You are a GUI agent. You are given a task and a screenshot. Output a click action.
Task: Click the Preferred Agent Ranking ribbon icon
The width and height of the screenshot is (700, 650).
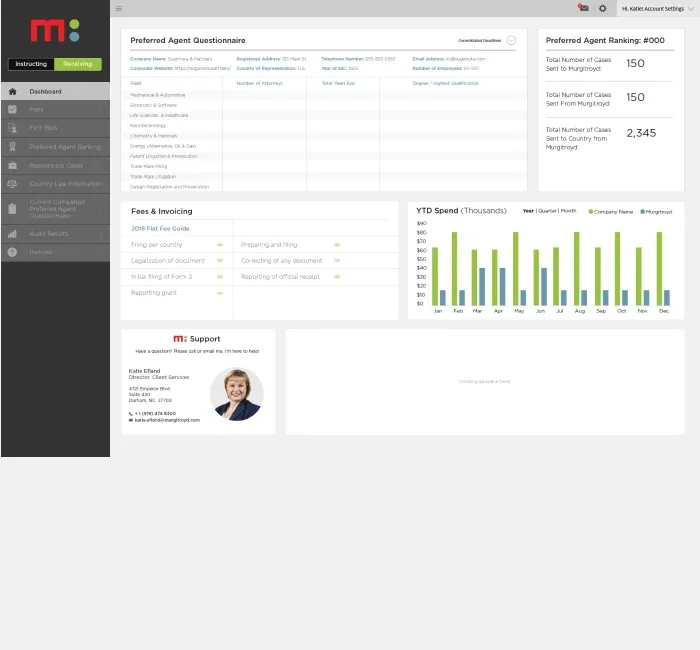(x=12, y=147)
